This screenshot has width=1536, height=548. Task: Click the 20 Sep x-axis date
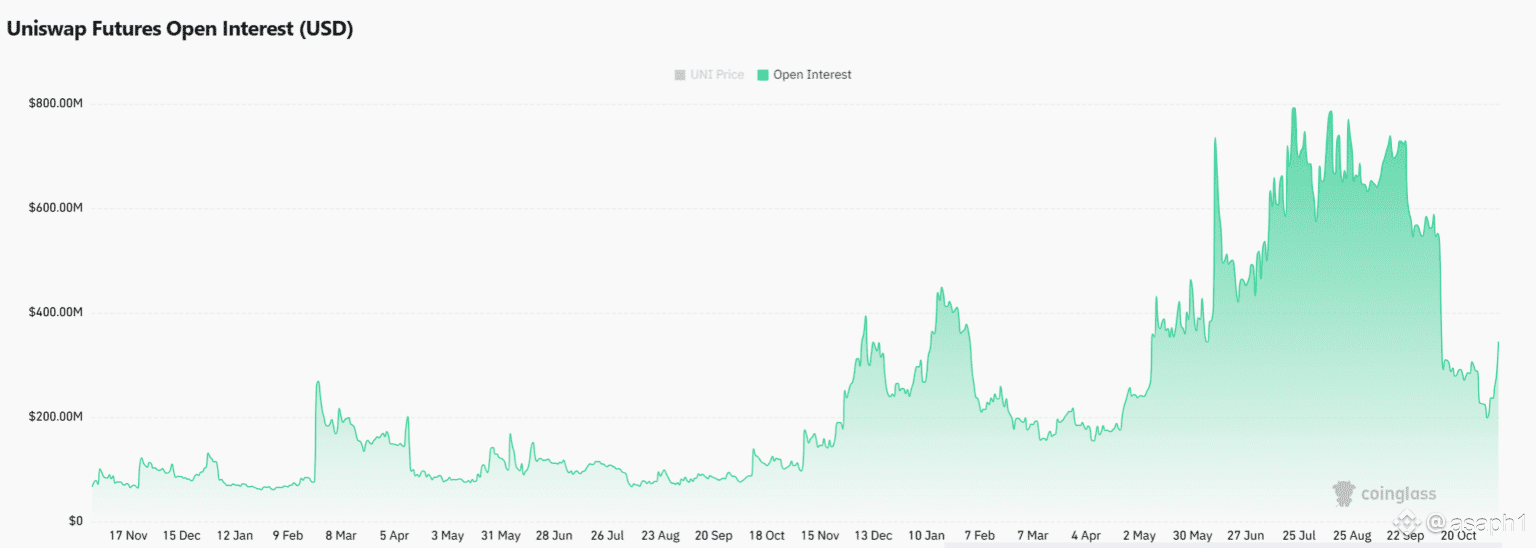[x=714, y=536]
